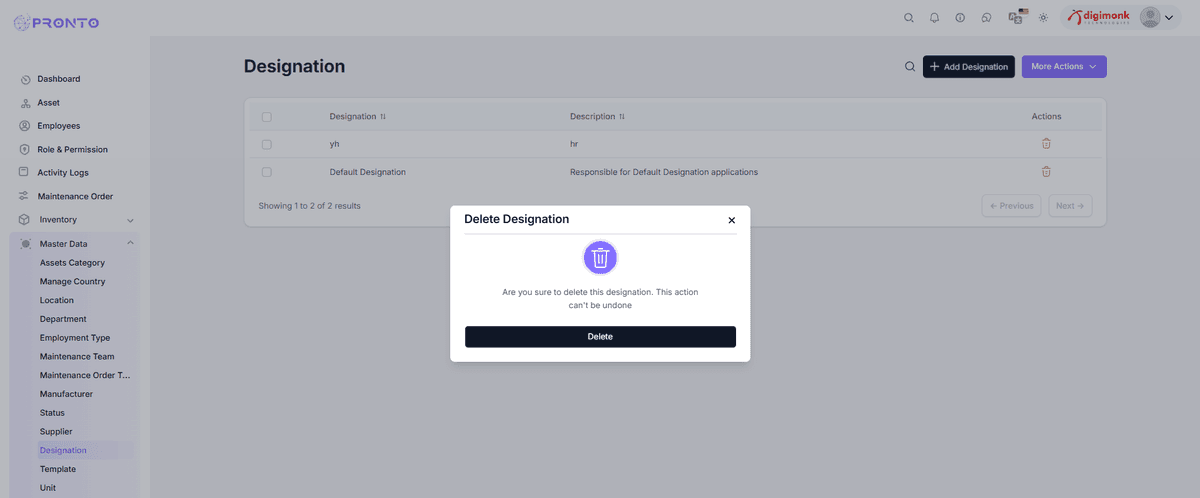
Task: Click the info icon in top bar
Action: pyautogui.click(x=960, y=18)
